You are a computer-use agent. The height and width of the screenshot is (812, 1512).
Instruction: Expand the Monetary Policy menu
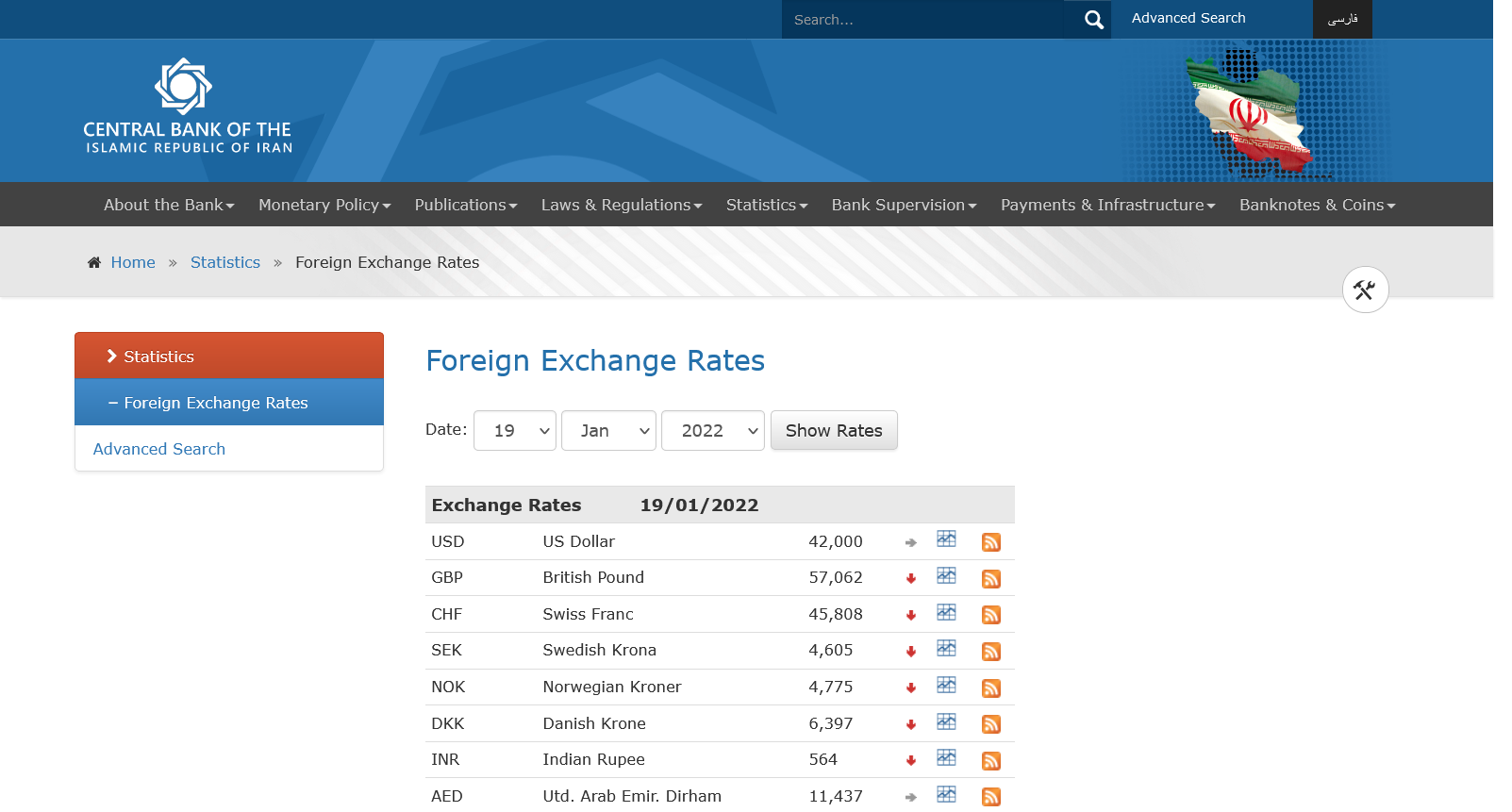pos(324,205)
